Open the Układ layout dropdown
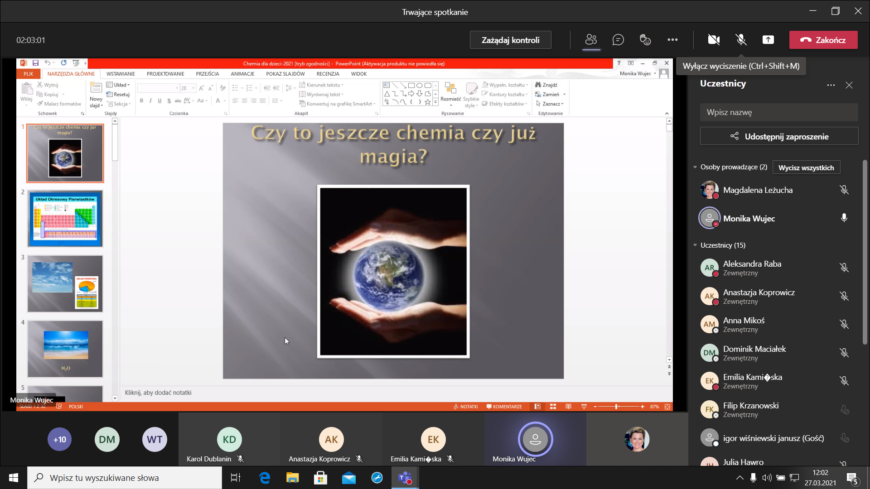The image size is (870, 489). click(x=118, y=85)
